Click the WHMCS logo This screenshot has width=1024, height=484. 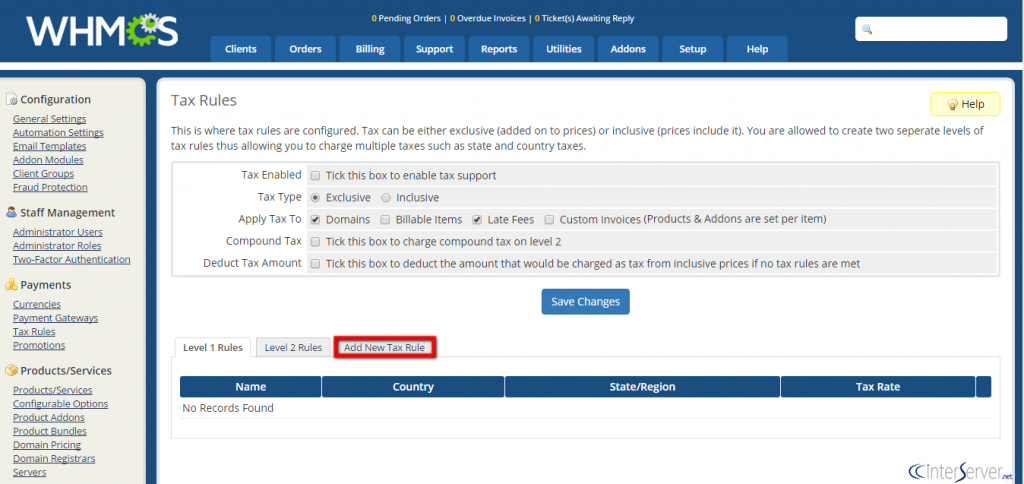pos(102,31)
